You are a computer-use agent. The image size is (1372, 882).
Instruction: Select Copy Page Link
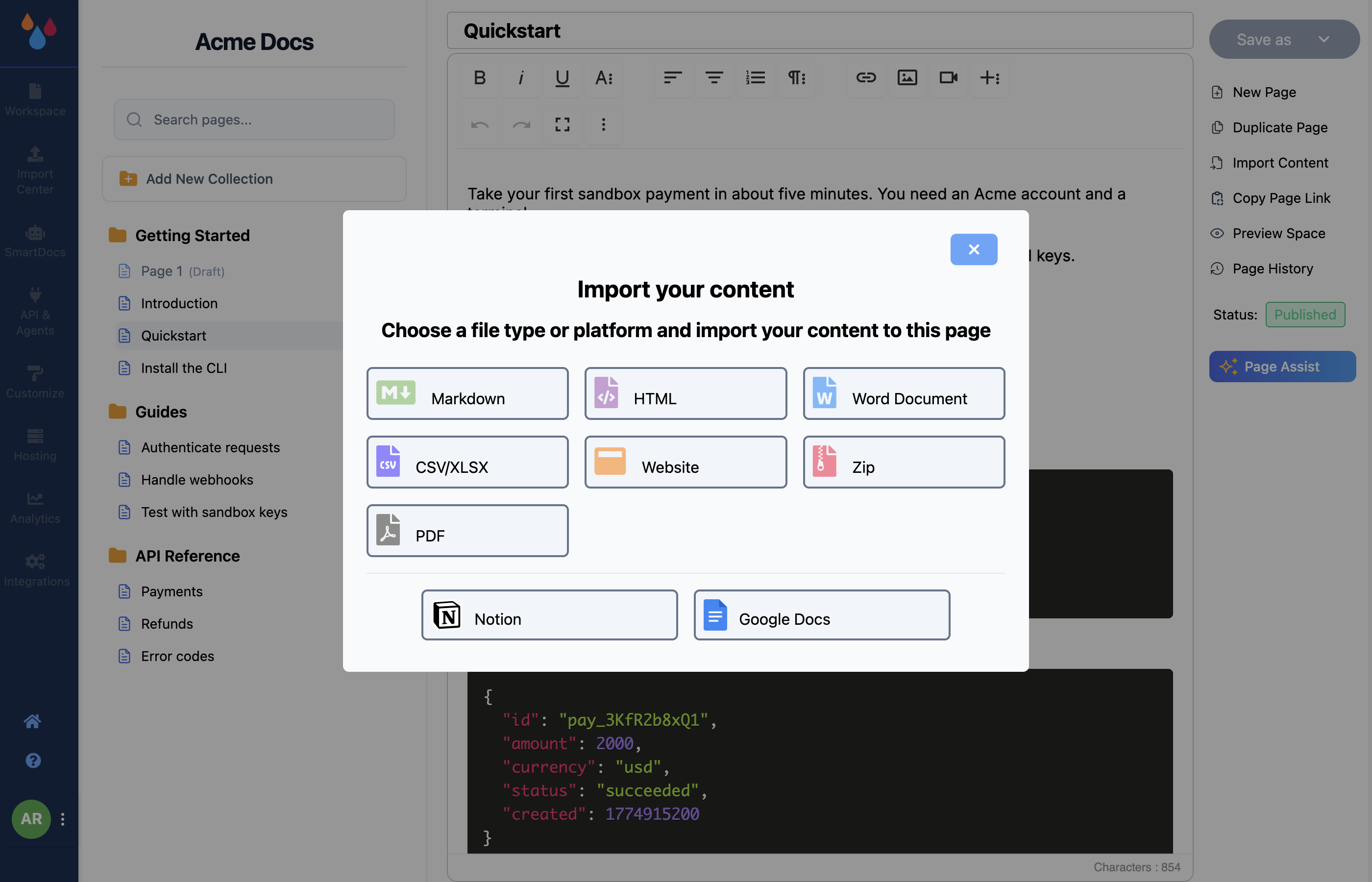pos(1271,198)
